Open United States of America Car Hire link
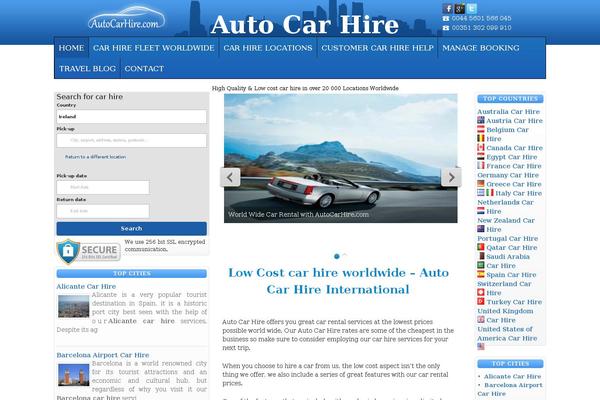Viewport: 600px width, 400px height. point(507,334)
